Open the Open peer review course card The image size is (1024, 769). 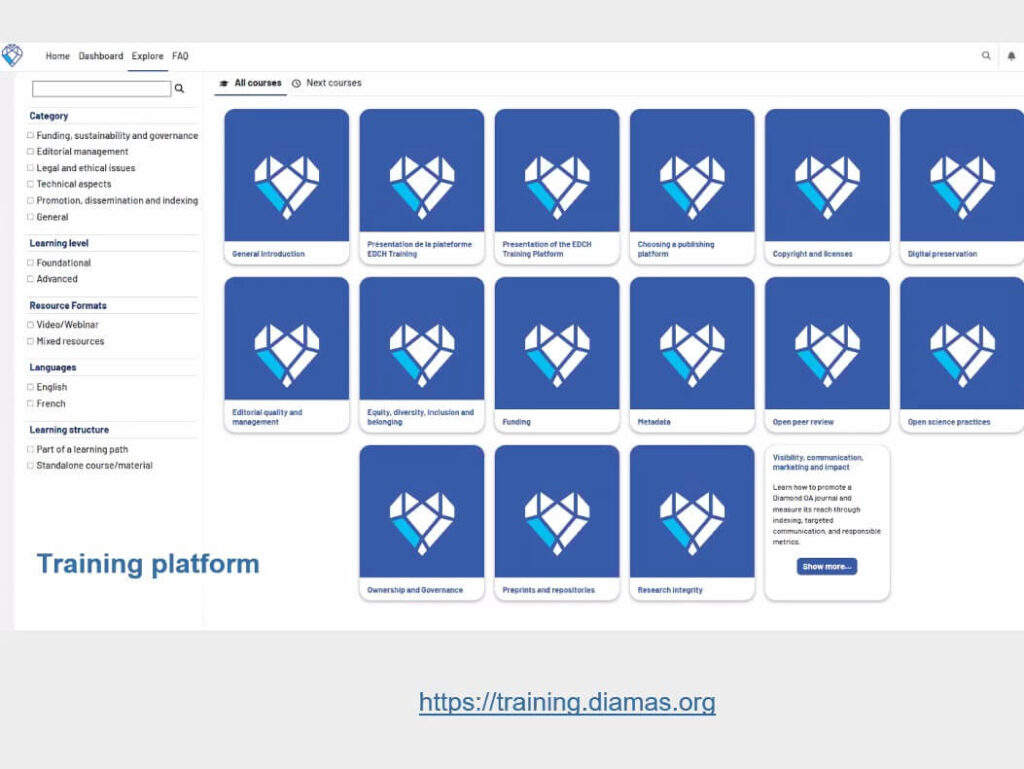pyautogui.click(x=827, y=354)
